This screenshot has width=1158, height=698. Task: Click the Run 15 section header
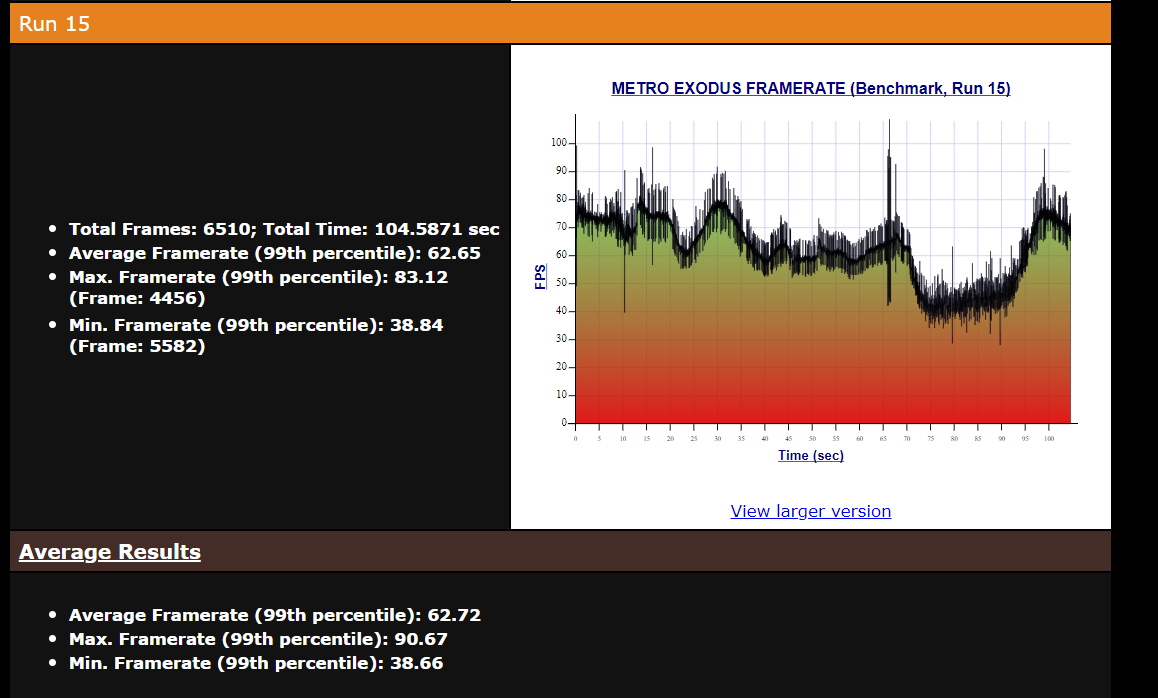coord(560,24)
